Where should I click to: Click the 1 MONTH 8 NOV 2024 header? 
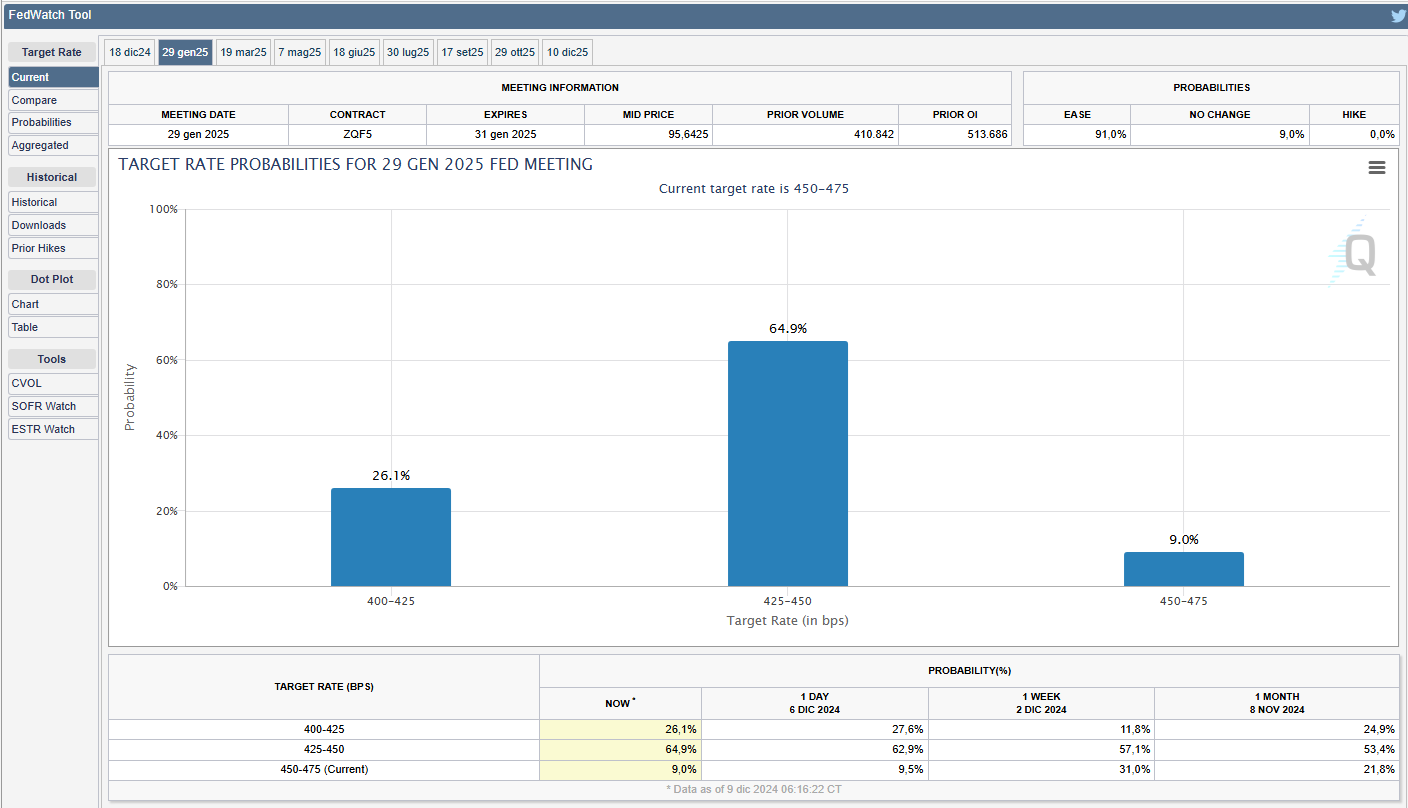1277,703
